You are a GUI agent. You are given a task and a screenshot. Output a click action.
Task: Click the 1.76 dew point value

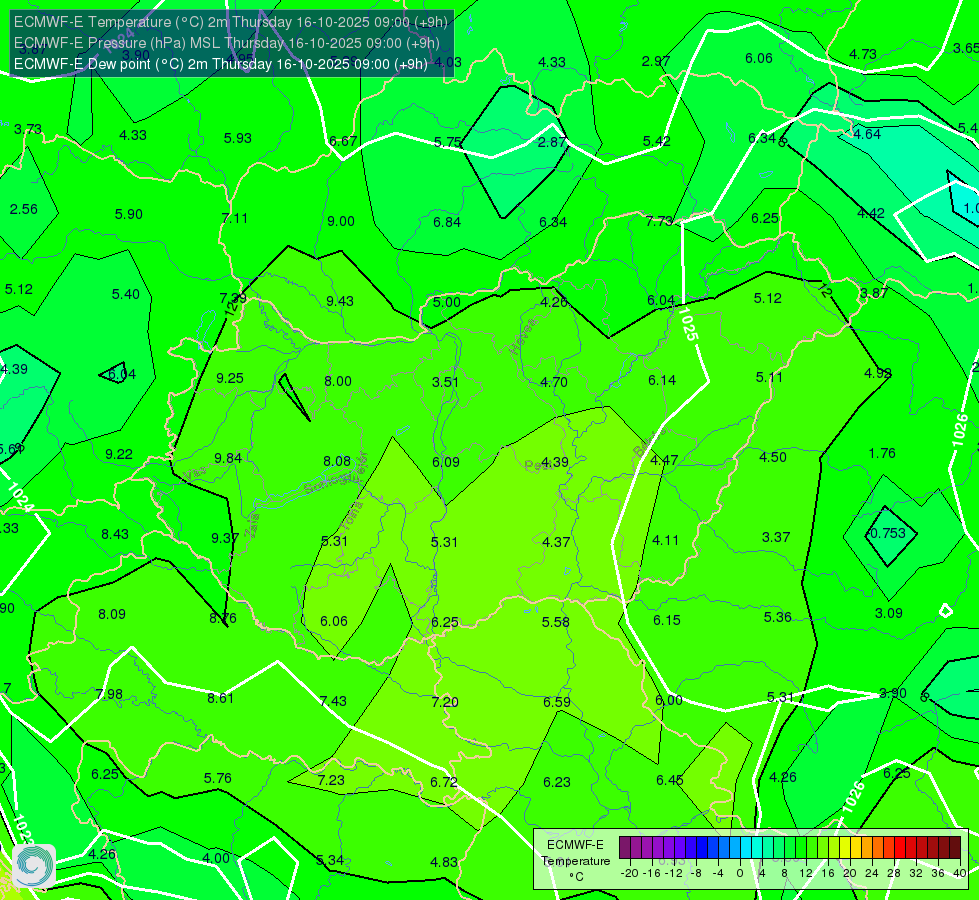(882, 453)
